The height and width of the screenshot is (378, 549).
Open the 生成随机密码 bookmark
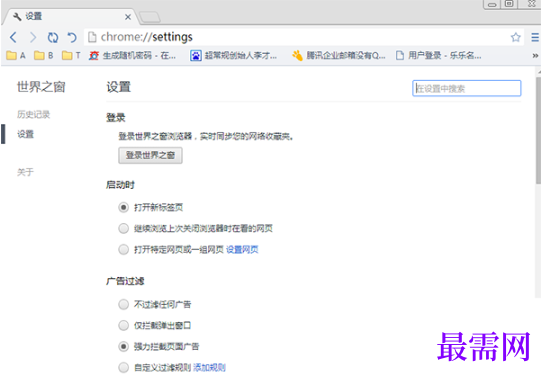tap(132, 55)
